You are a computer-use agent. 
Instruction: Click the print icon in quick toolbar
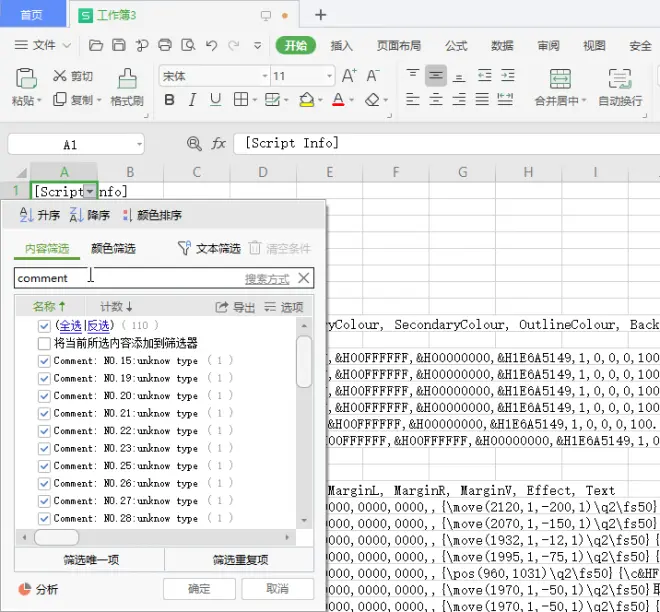pos(165,45)
